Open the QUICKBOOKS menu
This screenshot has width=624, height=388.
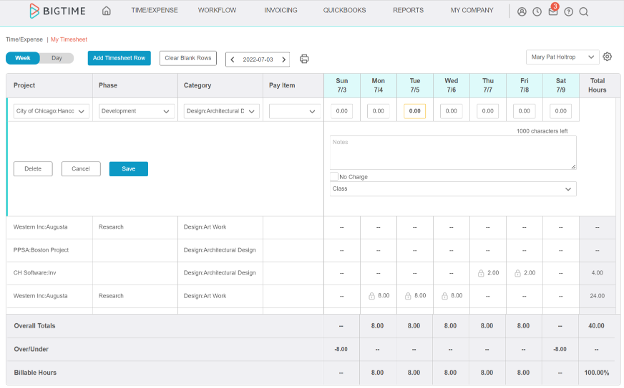344,10
